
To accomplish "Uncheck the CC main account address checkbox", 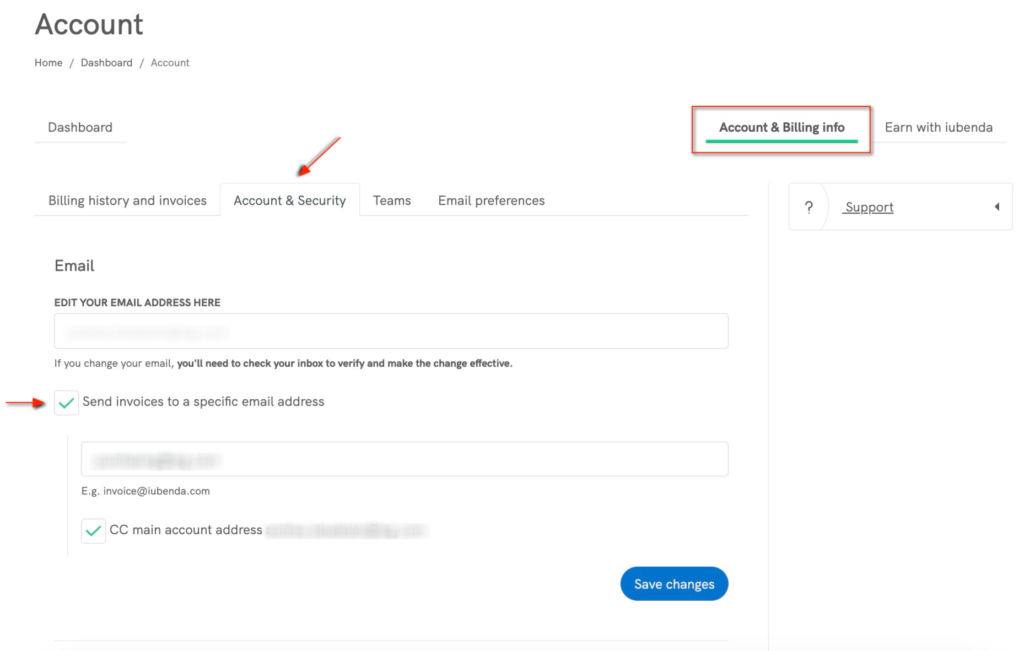I will click(94, 530).
